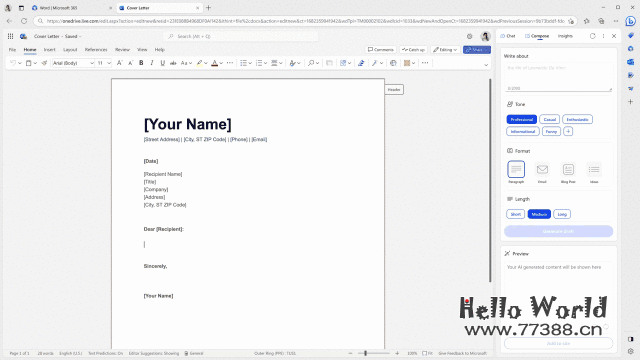The width and height of the screenshot is (640, 360).
Task: Adjust the zoom slider in status bar
Action: (366, 353)
